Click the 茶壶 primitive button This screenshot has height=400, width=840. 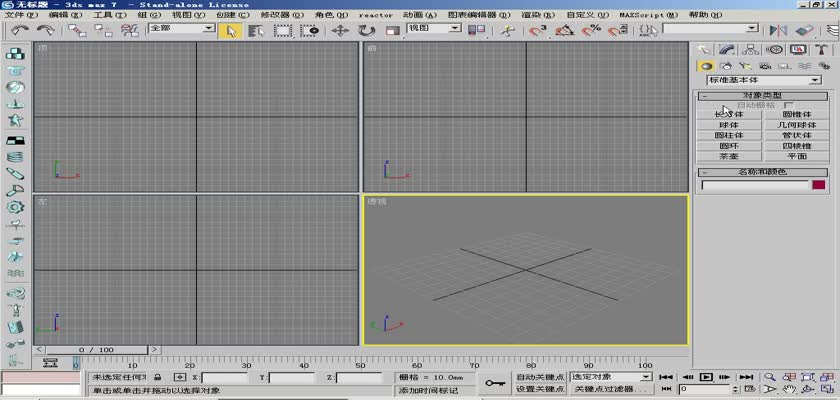729,156
